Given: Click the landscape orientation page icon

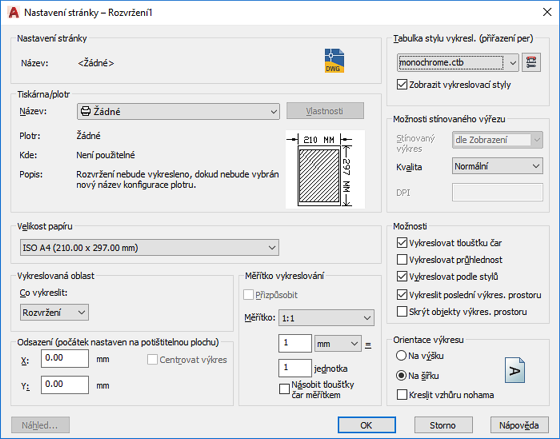Looking at the screenshot, I should pyautogui.click(x=515, y=370).
